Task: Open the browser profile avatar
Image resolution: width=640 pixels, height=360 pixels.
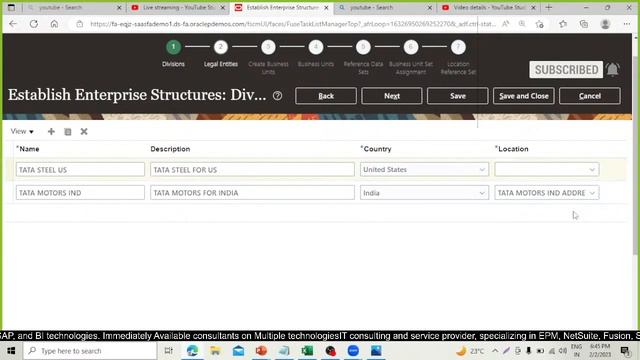Action: pyautogui.click(x=605, y=24)
